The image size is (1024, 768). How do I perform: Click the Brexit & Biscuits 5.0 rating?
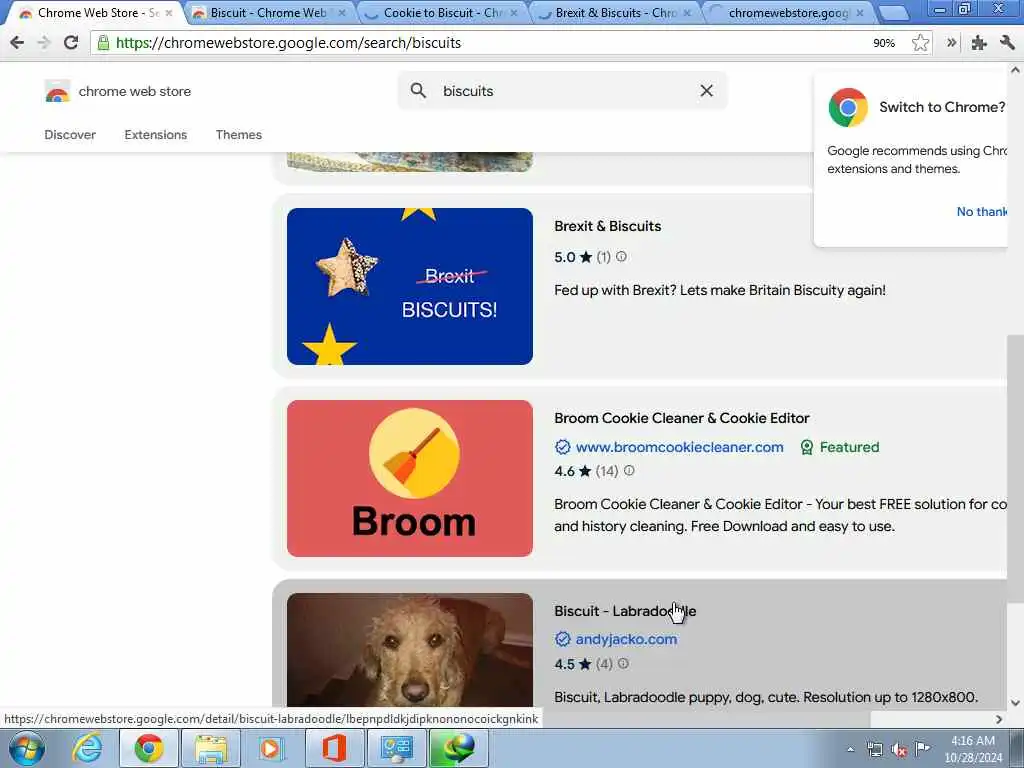coord(564,257)
